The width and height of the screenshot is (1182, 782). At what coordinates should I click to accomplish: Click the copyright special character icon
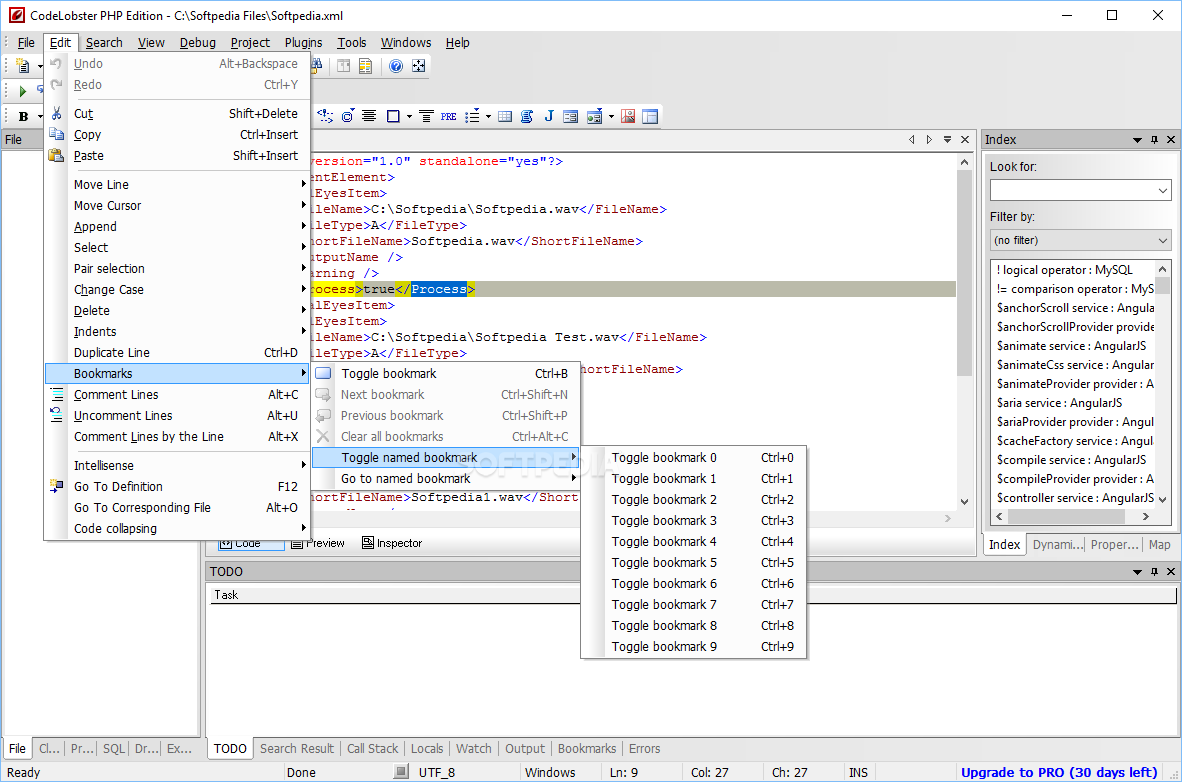tap(348, 116)
